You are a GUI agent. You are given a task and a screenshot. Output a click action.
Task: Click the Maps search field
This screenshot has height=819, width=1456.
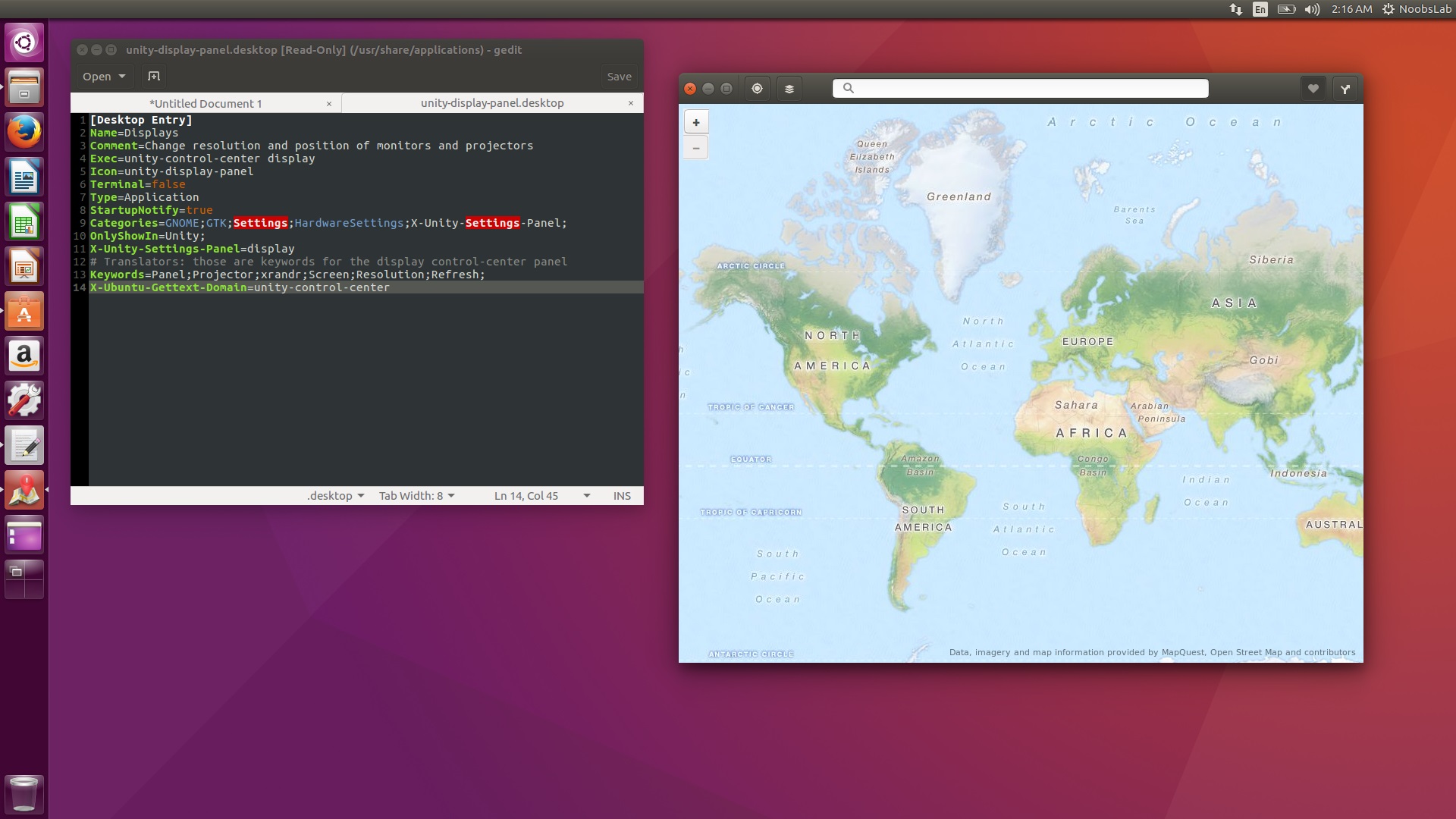click(1020, 88)
